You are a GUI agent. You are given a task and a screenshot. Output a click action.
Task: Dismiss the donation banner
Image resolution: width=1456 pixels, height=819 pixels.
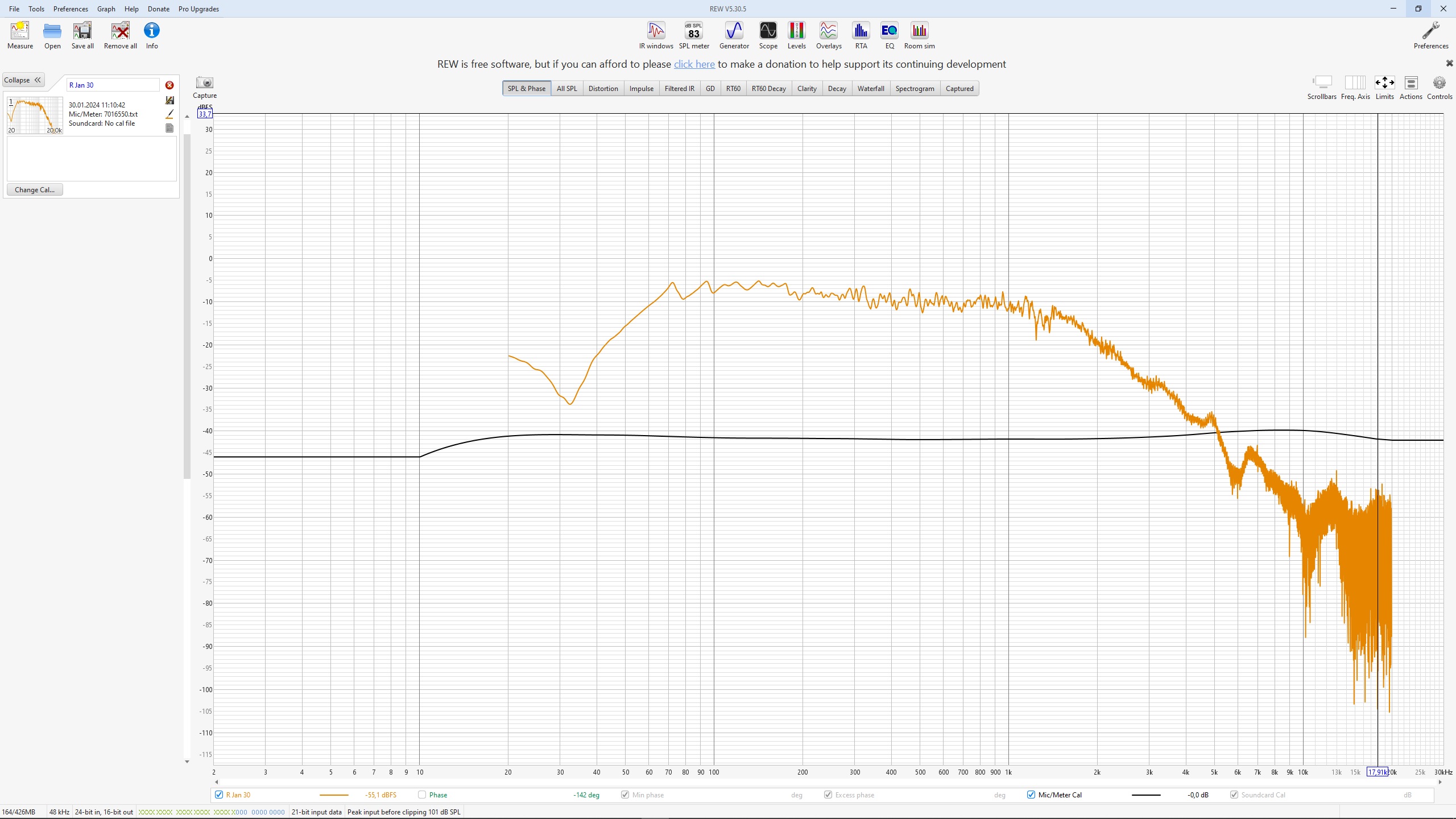(1449, 63)
